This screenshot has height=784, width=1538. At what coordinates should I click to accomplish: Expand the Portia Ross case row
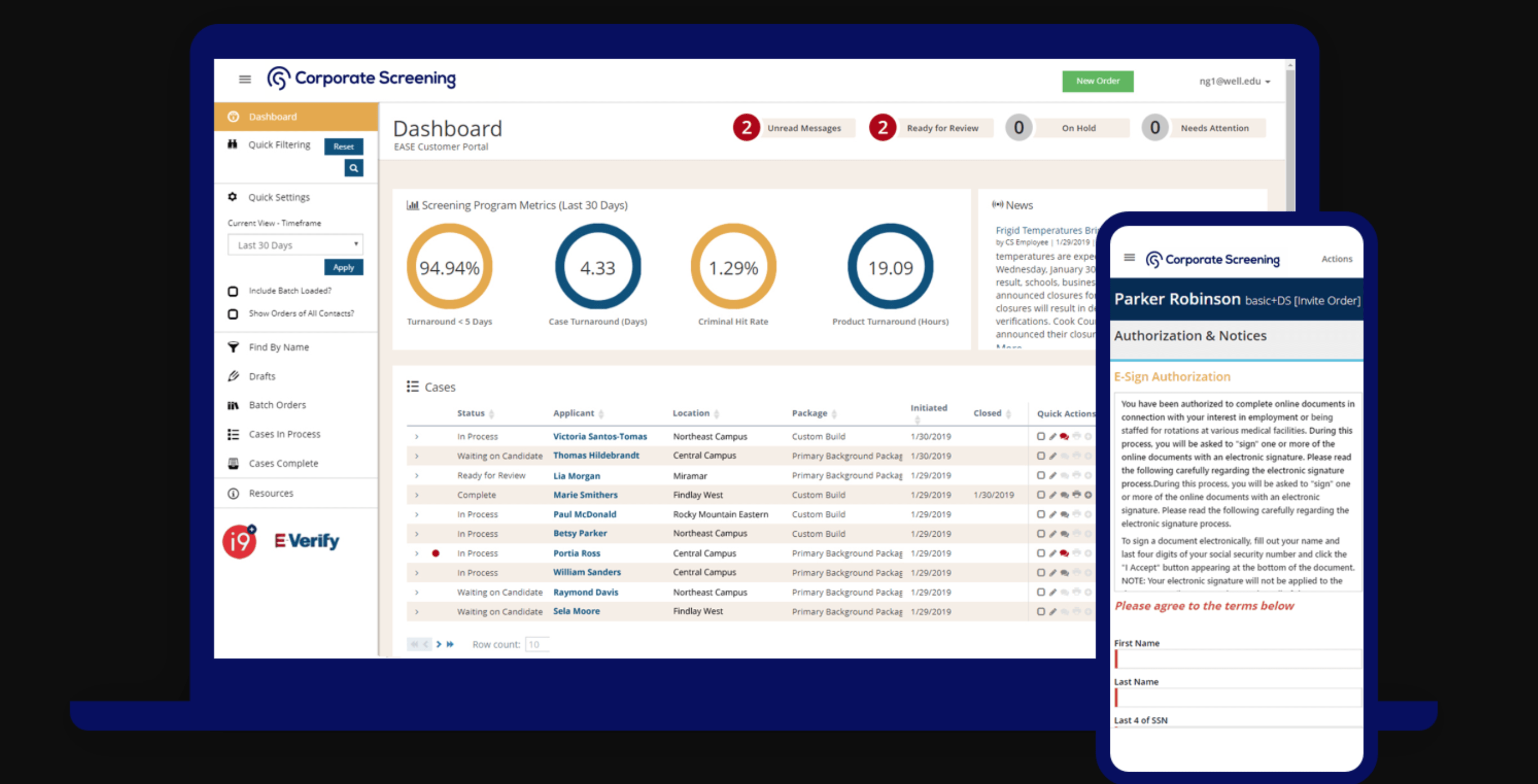pos(417,554)
